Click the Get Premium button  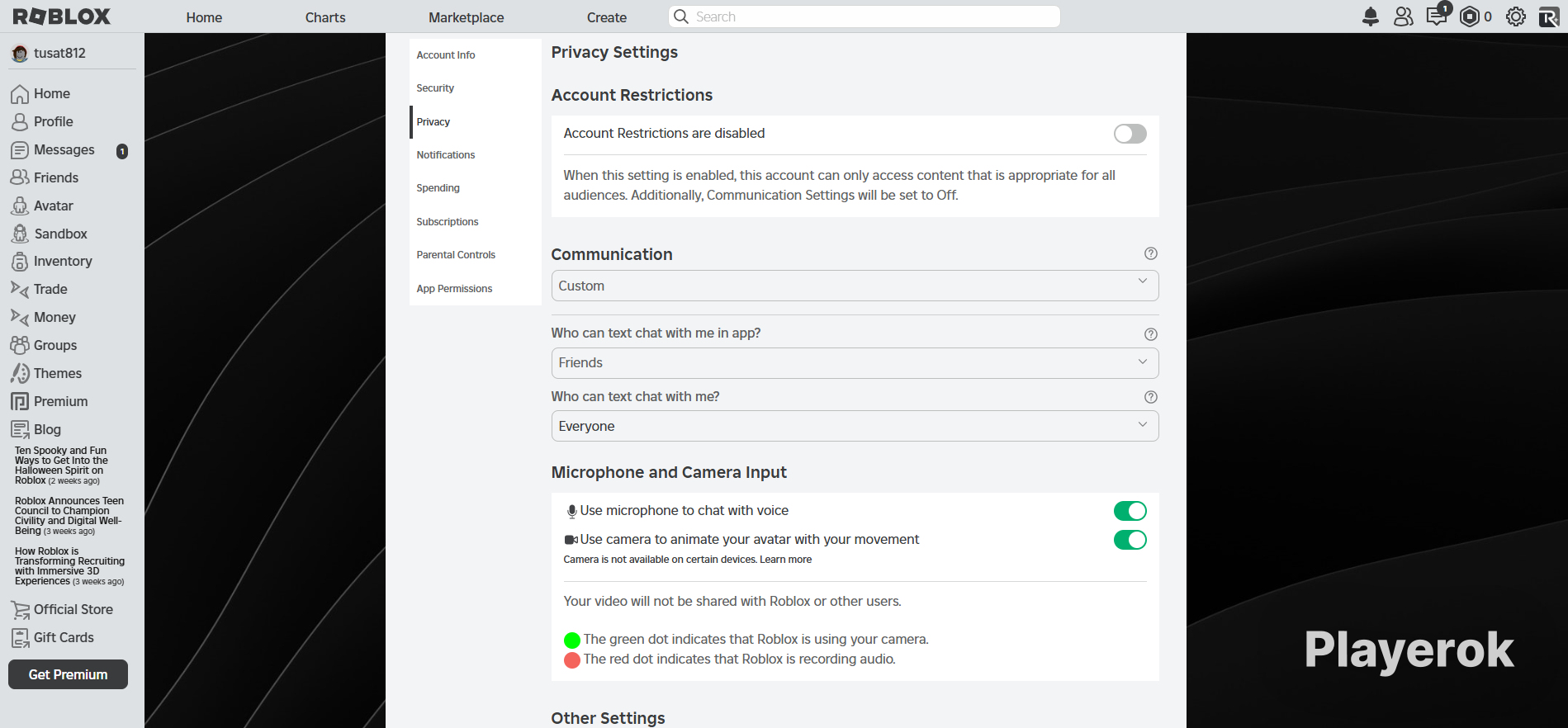tap(68, 674)
